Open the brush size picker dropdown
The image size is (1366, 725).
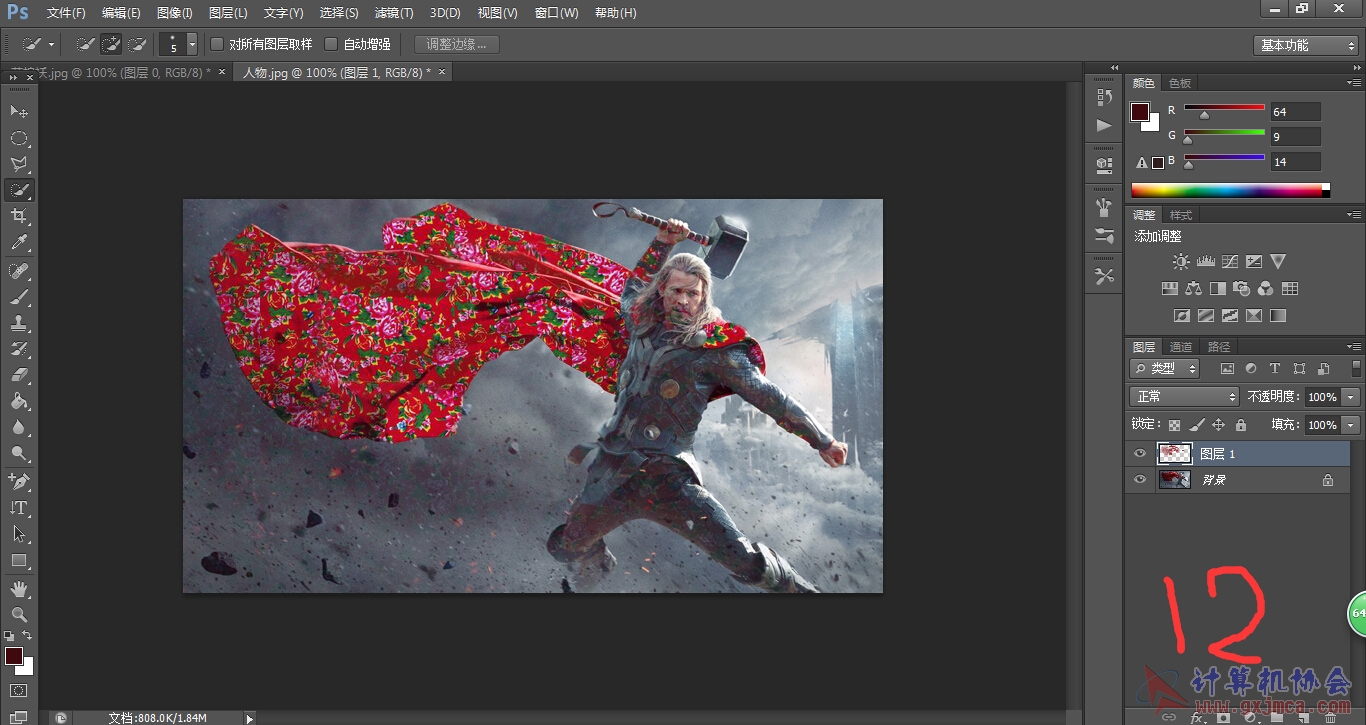[x=192, y=45]
